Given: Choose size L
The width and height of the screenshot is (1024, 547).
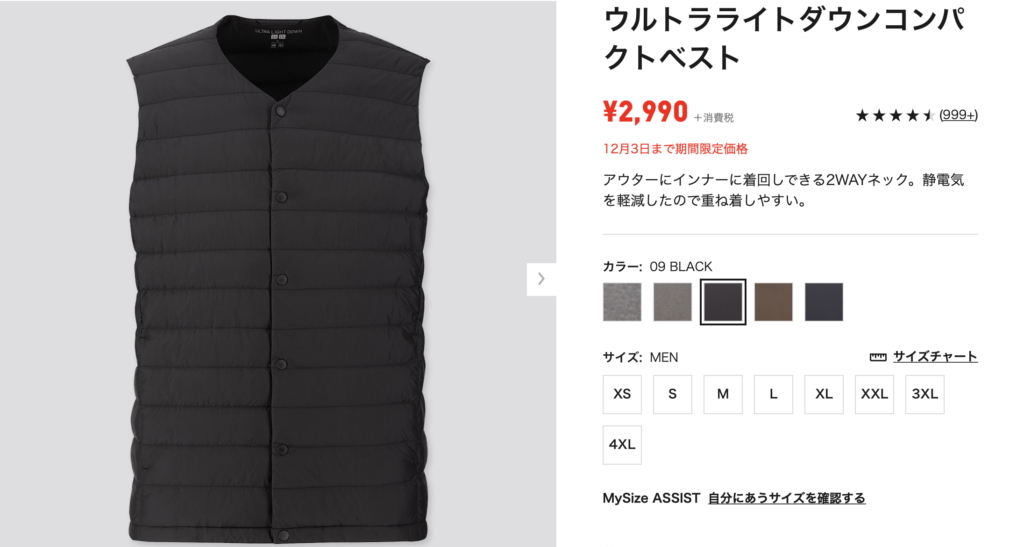Looking at the screenshot, I should (x=773, y=394).
